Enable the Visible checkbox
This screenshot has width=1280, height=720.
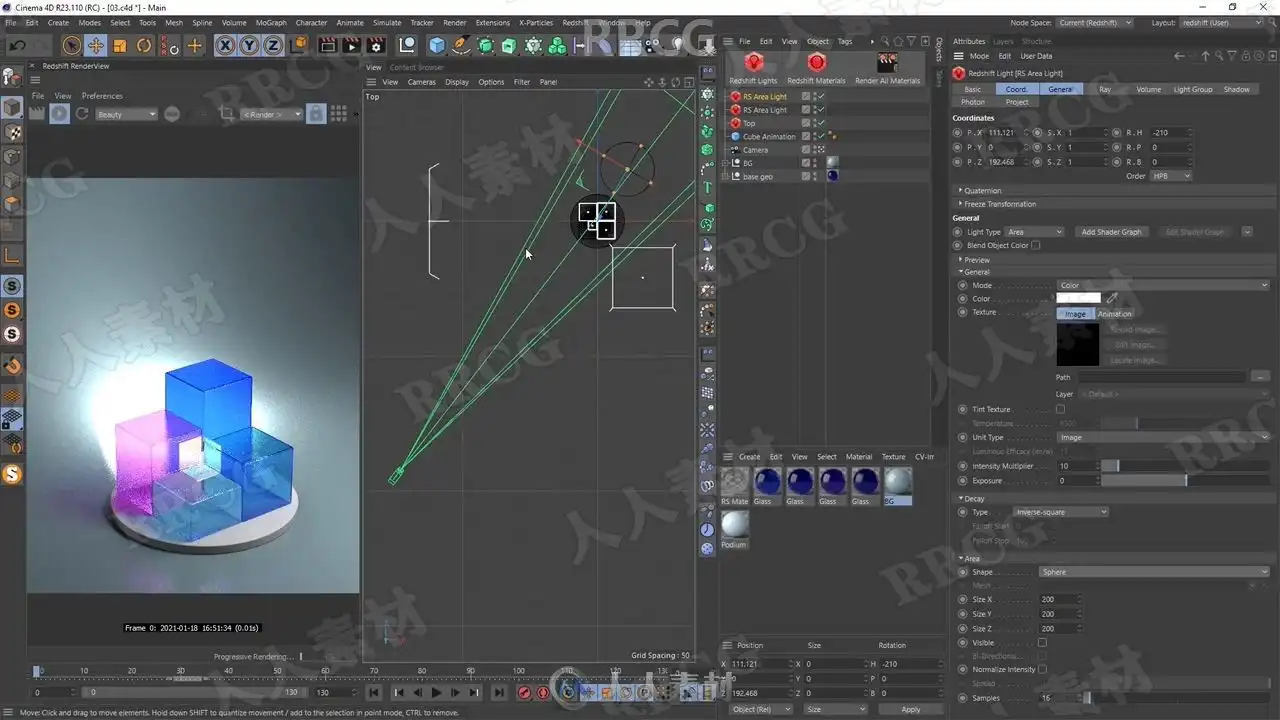coord(1042,643)
